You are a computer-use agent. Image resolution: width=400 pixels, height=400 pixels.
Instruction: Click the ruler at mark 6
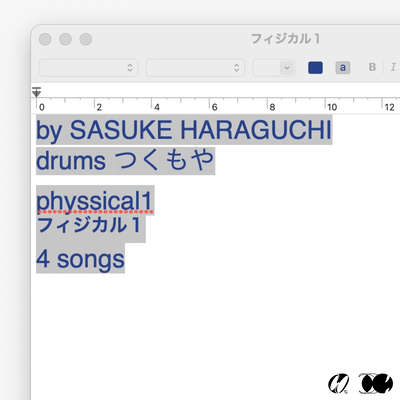click(214, 107)
